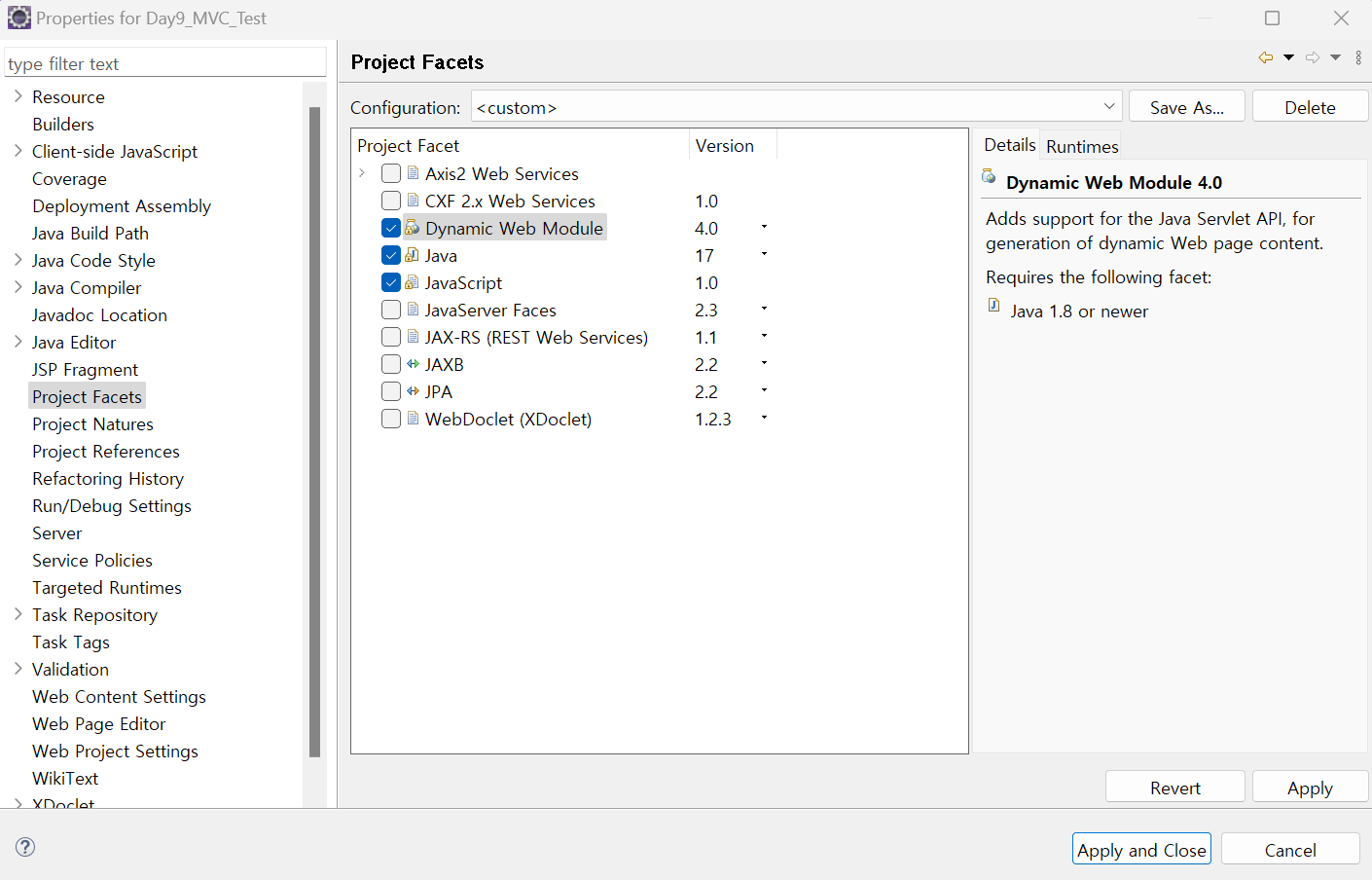Viewport: 1372px width, 880px height.
Task: Click the Version column header
Action: point(733,145)
